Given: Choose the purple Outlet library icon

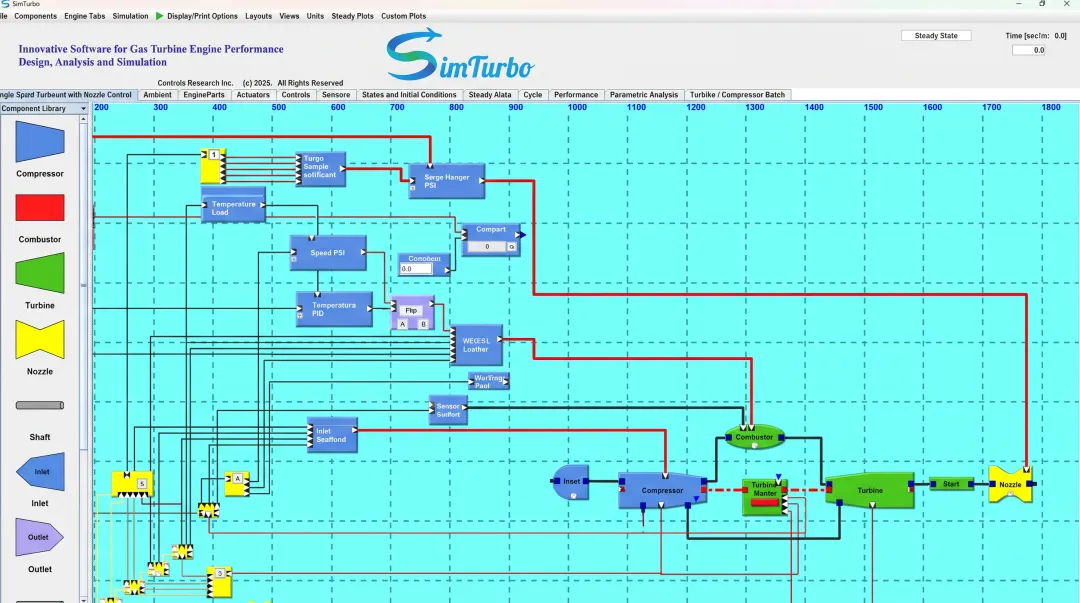Looking at the screenshot, I should 40,537.
